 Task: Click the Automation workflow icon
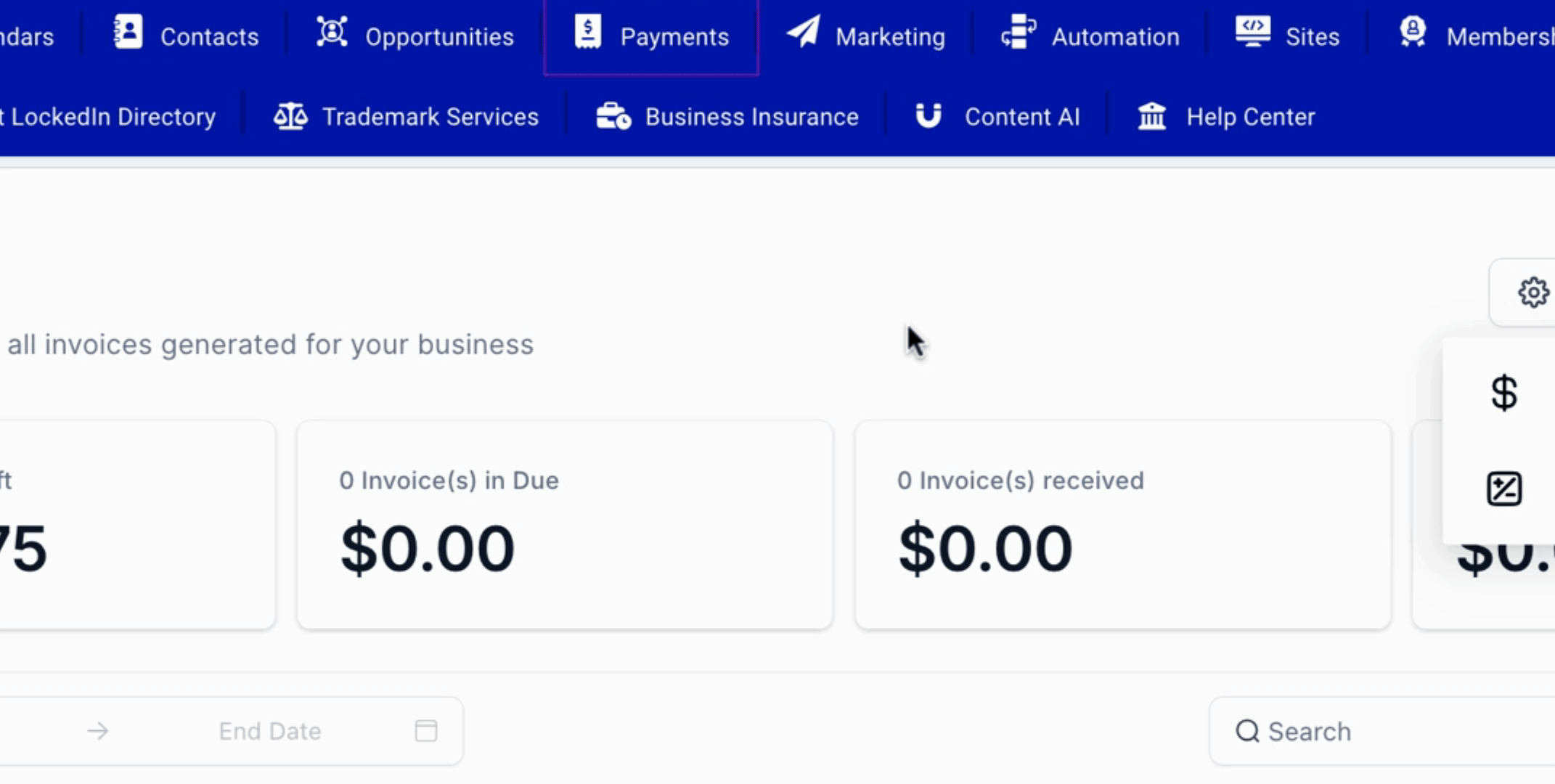(x=1019, y=33)
